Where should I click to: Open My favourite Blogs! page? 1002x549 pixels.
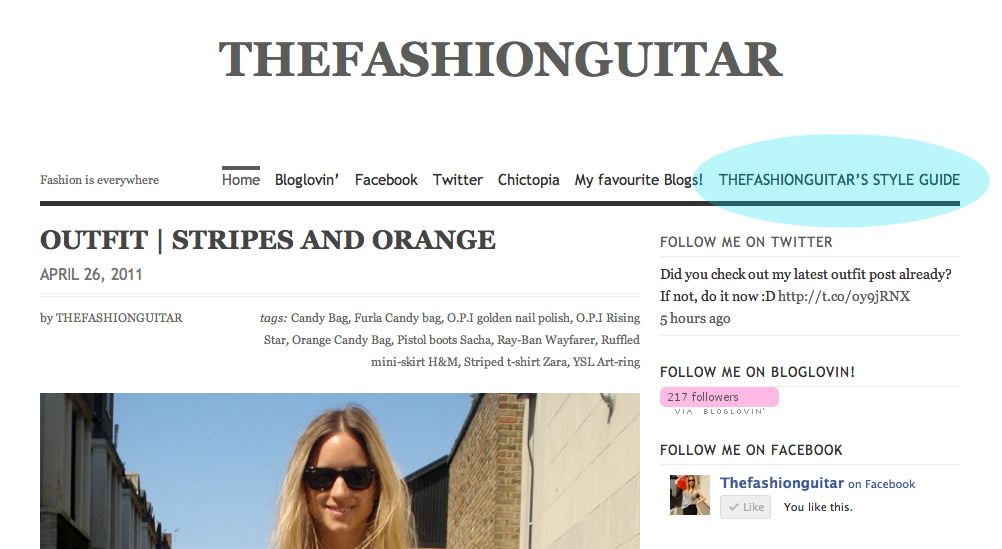click(x=638, y=180)
